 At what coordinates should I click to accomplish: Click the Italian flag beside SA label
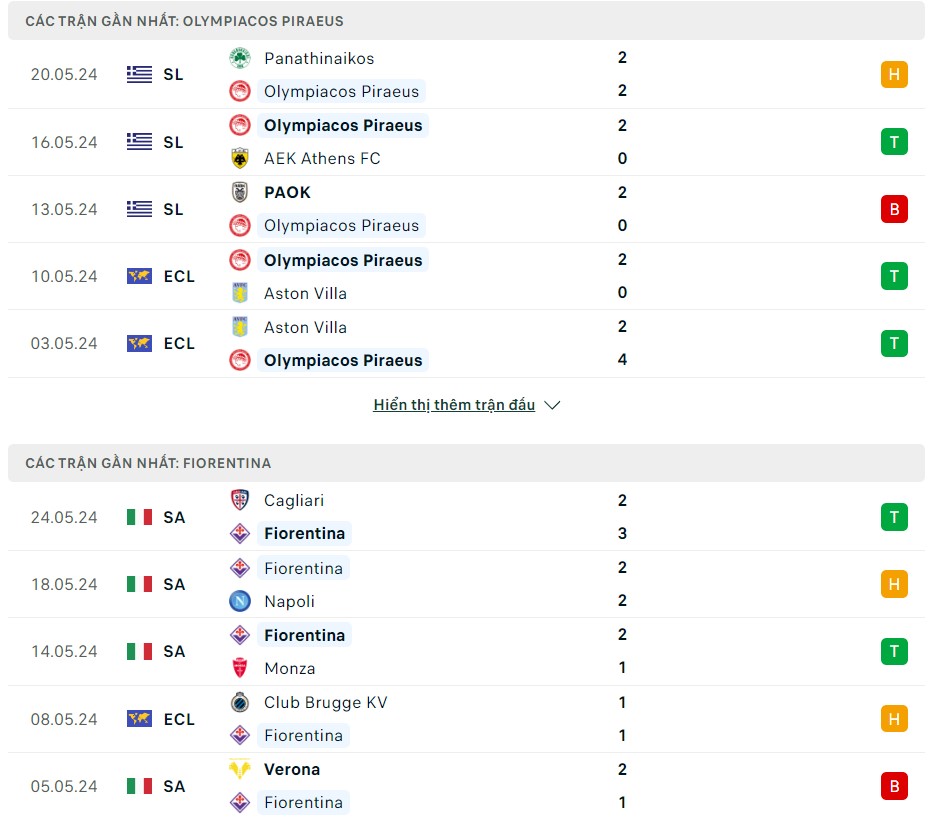[138, 517]
